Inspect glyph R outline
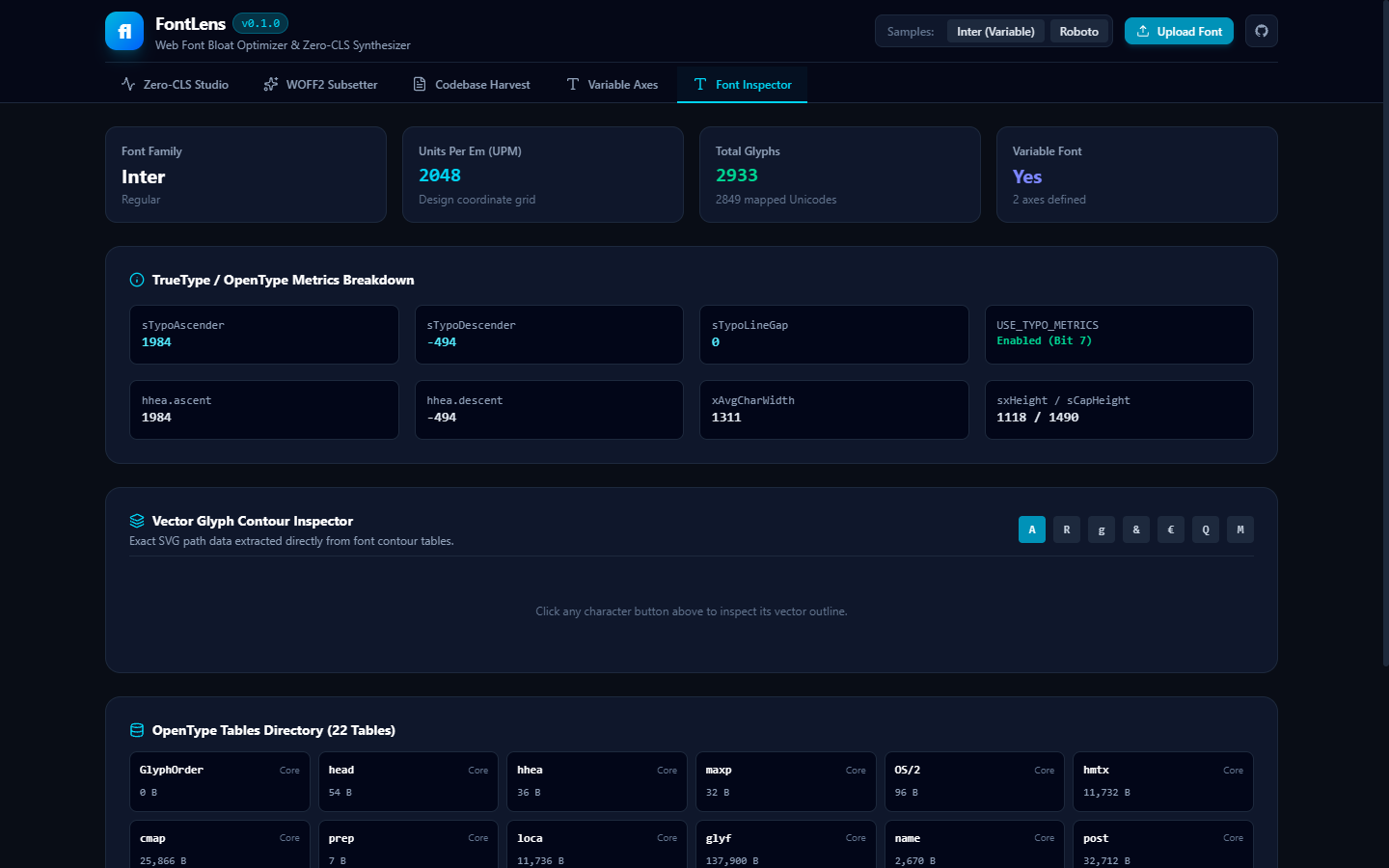This screenshot has height=868, width=1389. pyautogui.click(x=1067, y=529)
